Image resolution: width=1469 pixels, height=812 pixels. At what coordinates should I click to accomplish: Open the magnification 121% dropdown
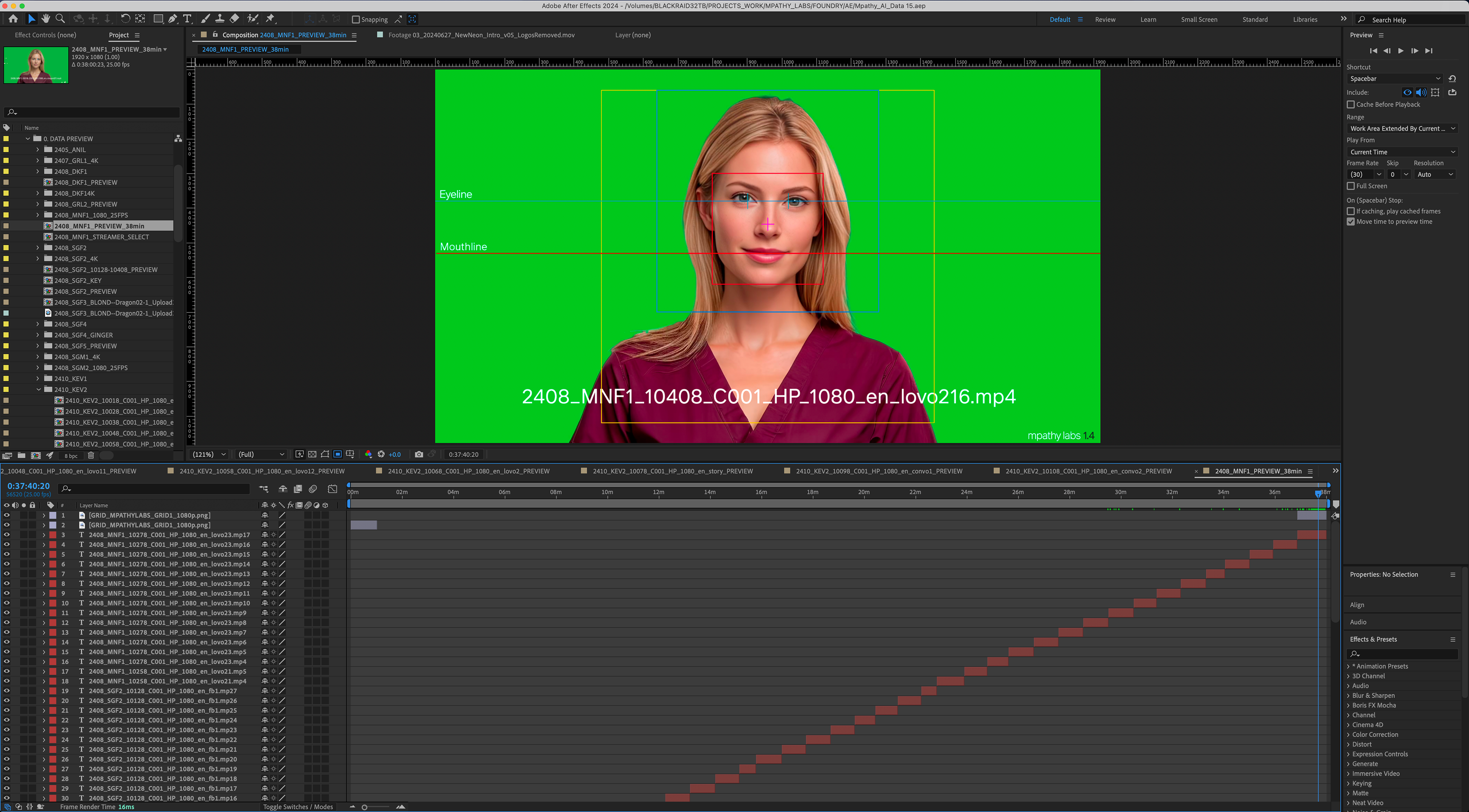coord(209,454)
